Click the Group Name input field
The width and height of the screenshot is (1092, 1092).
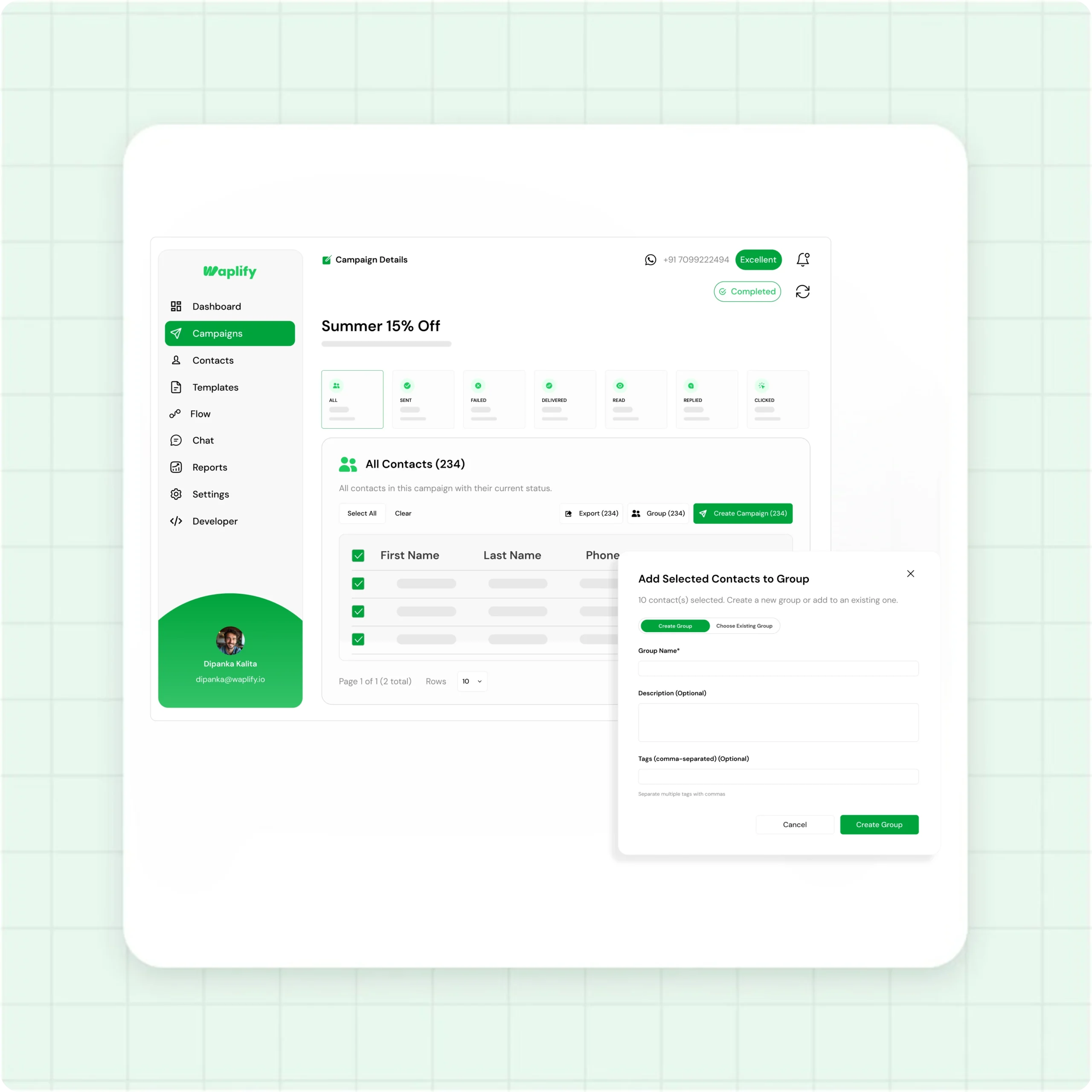[778, 668]
